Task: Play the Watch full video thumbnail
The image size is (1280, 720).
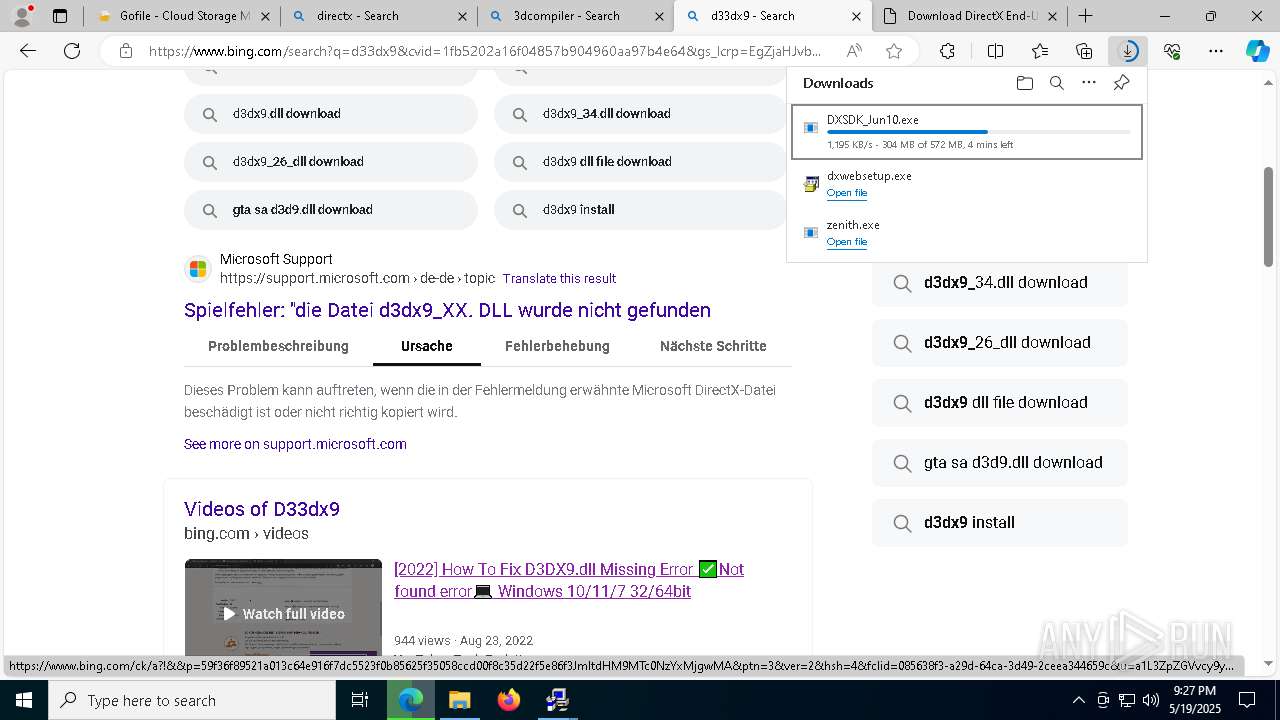Action: point(283,607)
